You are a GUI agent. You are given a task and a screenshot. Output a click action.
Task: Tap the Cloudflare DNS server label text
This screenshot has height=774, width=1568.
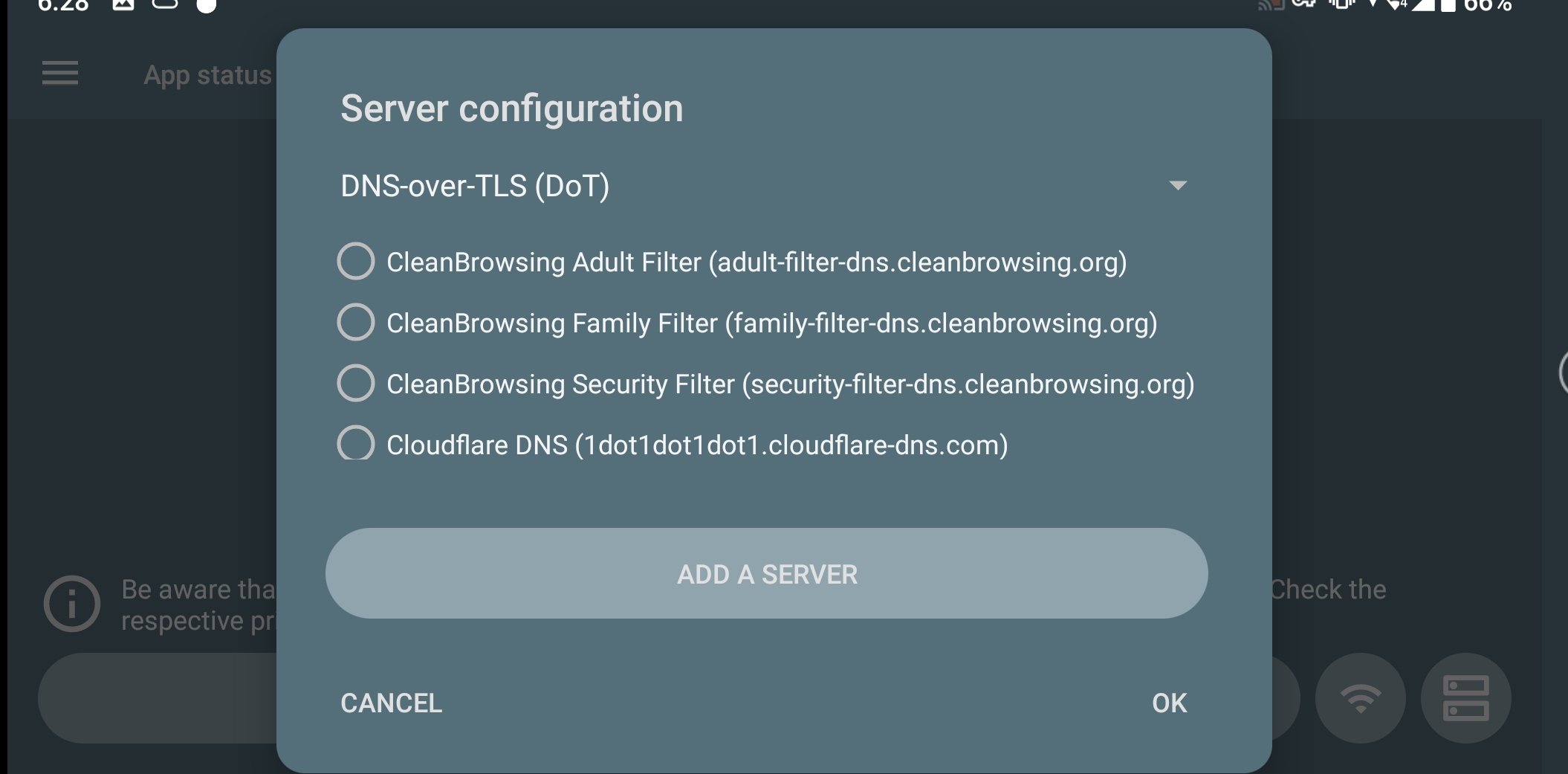click(x=697, y=445)
